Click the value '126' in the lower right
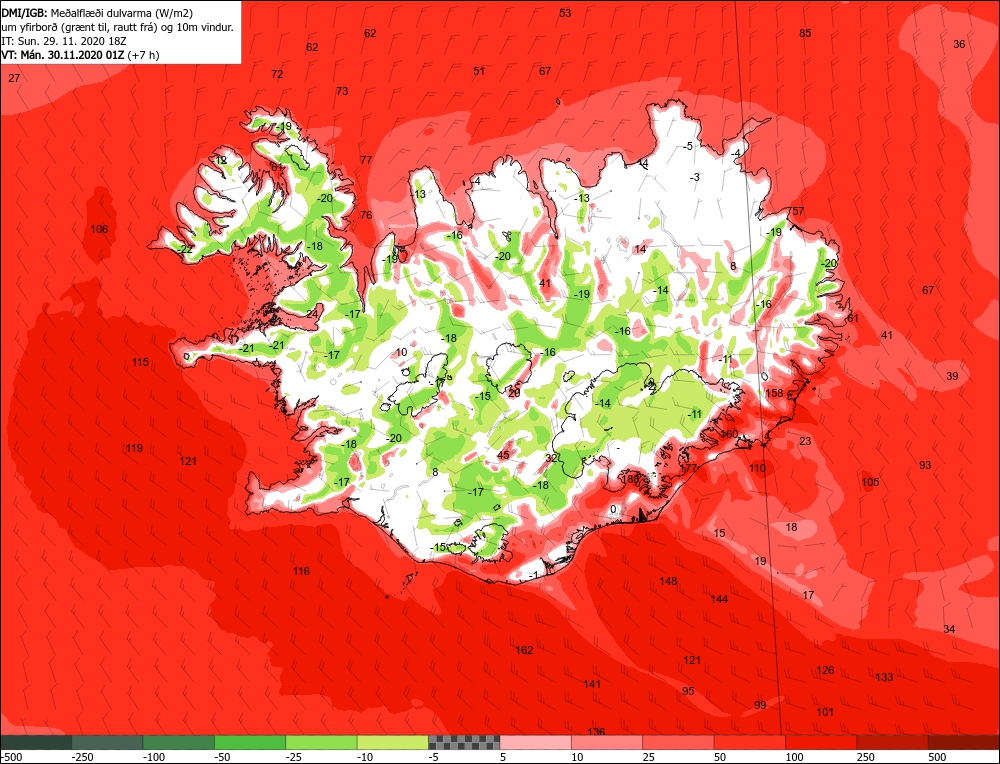Screen dimensions: 1000x764 pyautogui.click(x=825, y=670)
